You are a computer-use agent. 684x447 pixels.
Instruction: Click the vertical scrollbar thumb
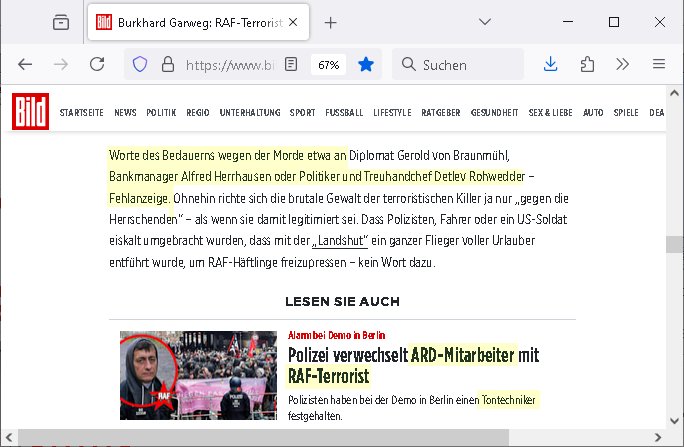click(674, 244)
